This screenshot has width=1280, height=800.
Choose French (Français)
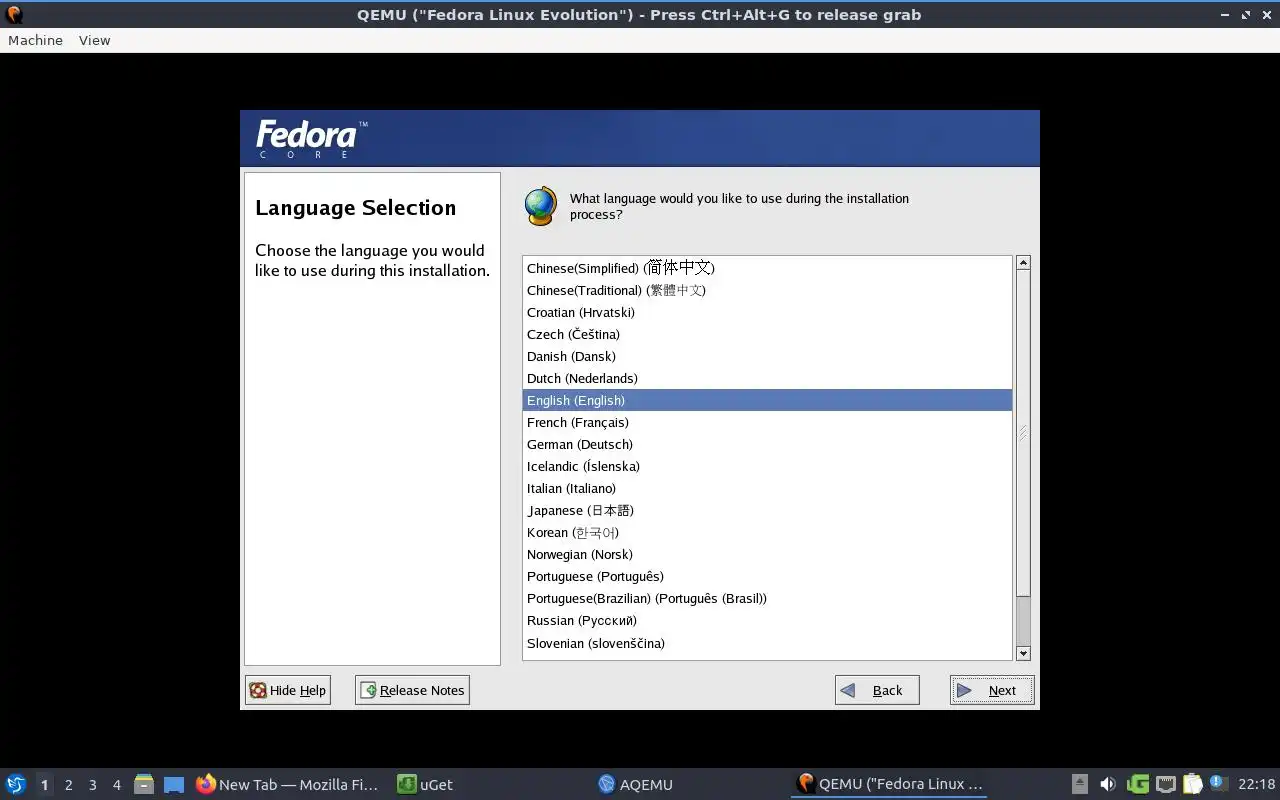[767, 422]
